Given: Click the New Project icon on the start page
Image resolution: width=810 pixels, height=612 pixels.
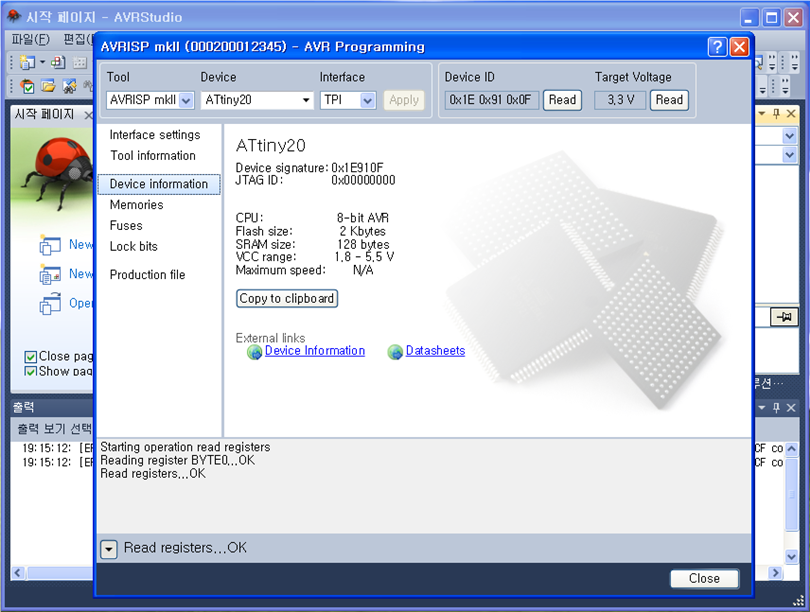Looking at the screenshot, I should point(50,245).
